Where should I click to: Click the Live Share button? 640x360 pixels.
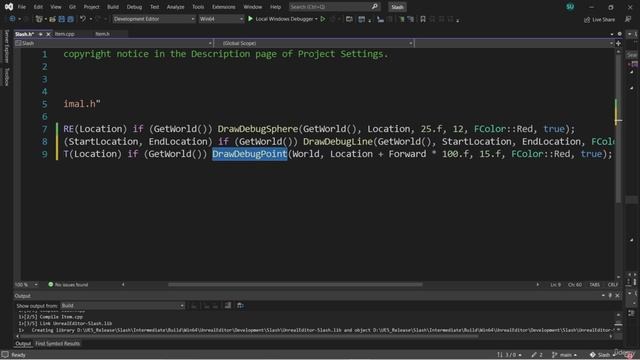(599, 20)
